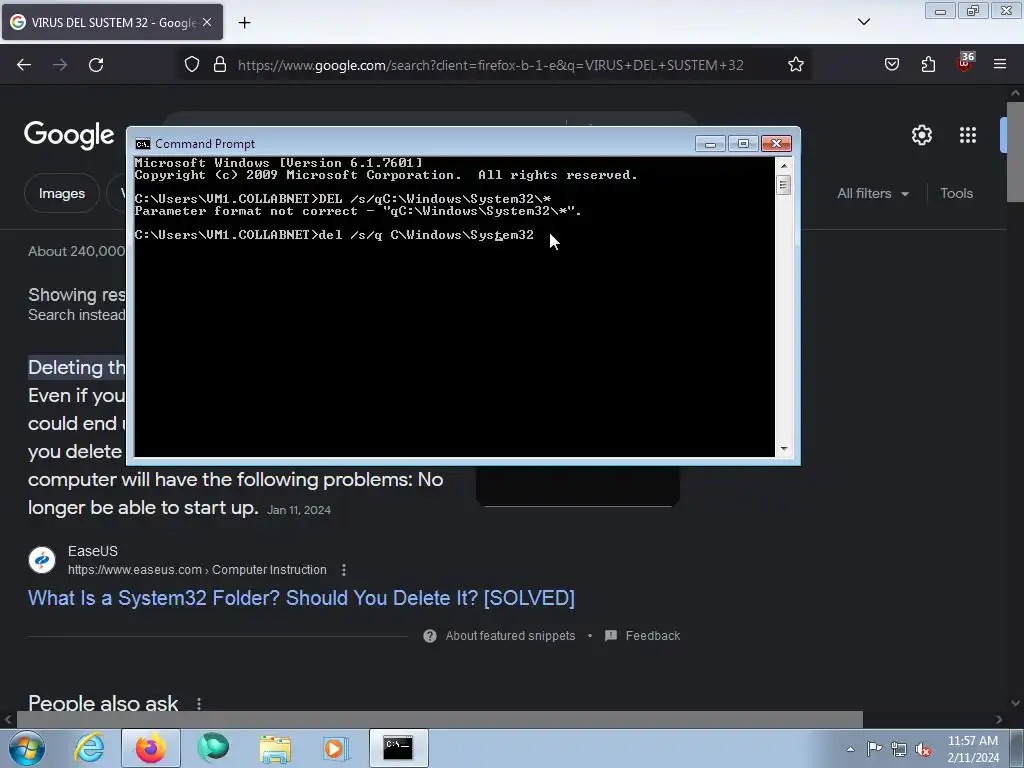Open the Google apps grid
This screenshot has height=768, width=1024.
point(968,135)
